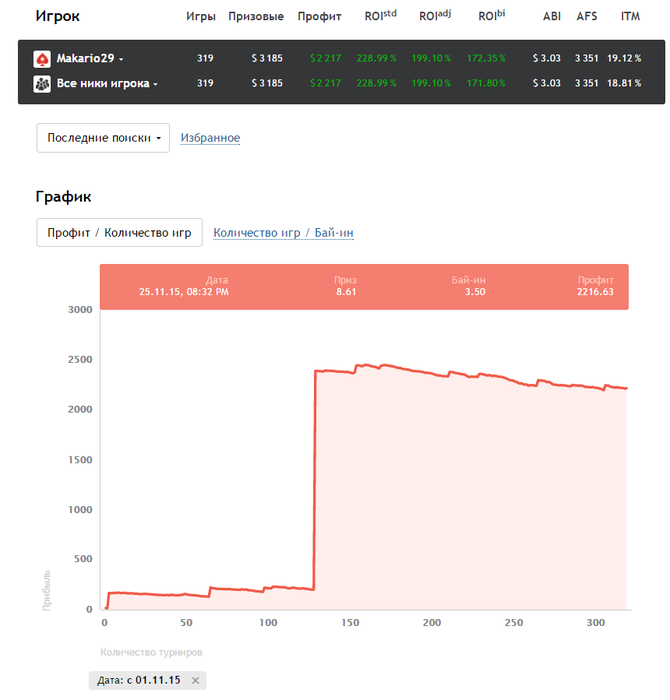Screen dimensions: 670x700
Task: Click the PokerStars icon beside Makario29
Action: click(42, 59)
